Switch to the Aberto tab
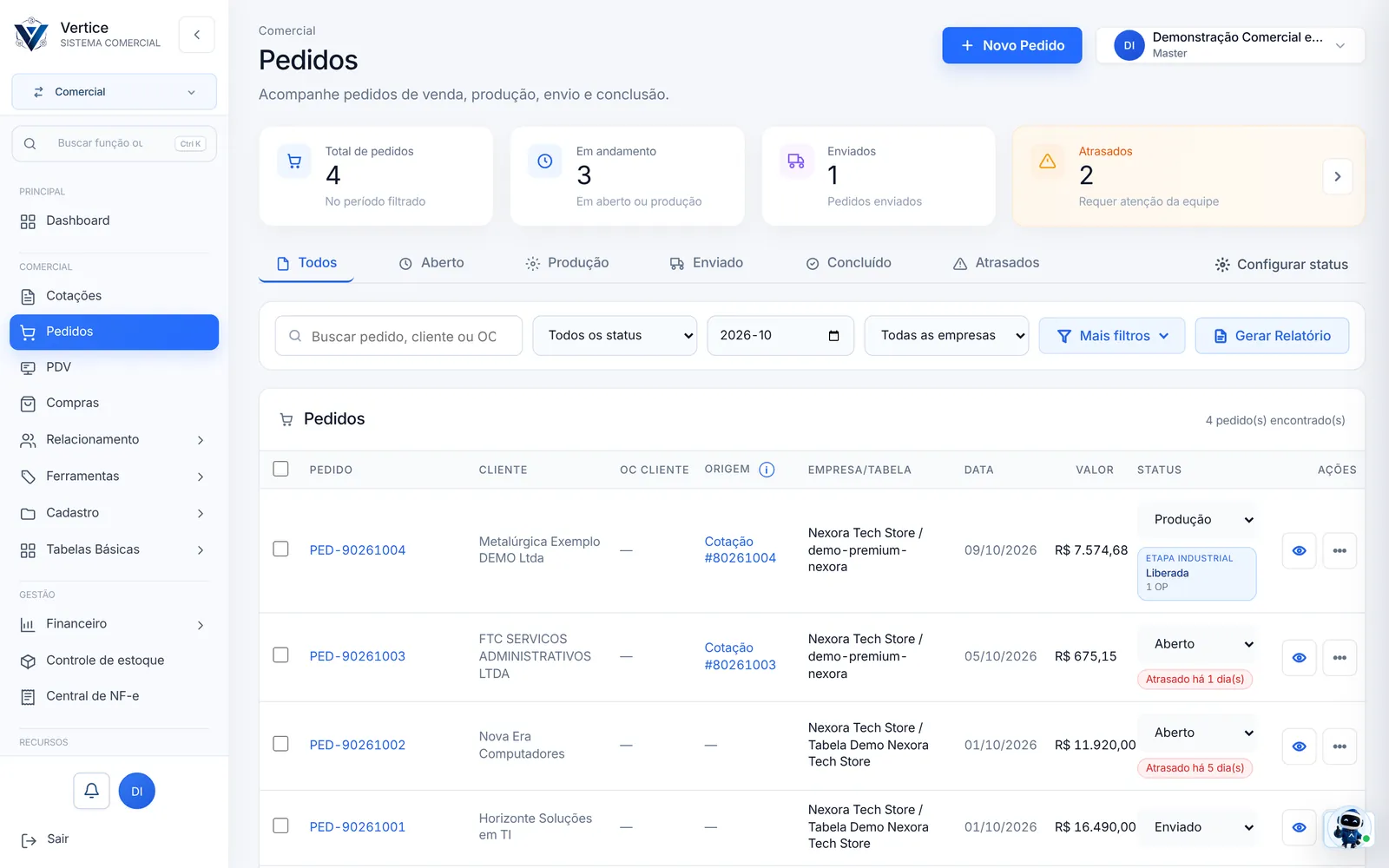1389x868 pixels. (431, 263)
